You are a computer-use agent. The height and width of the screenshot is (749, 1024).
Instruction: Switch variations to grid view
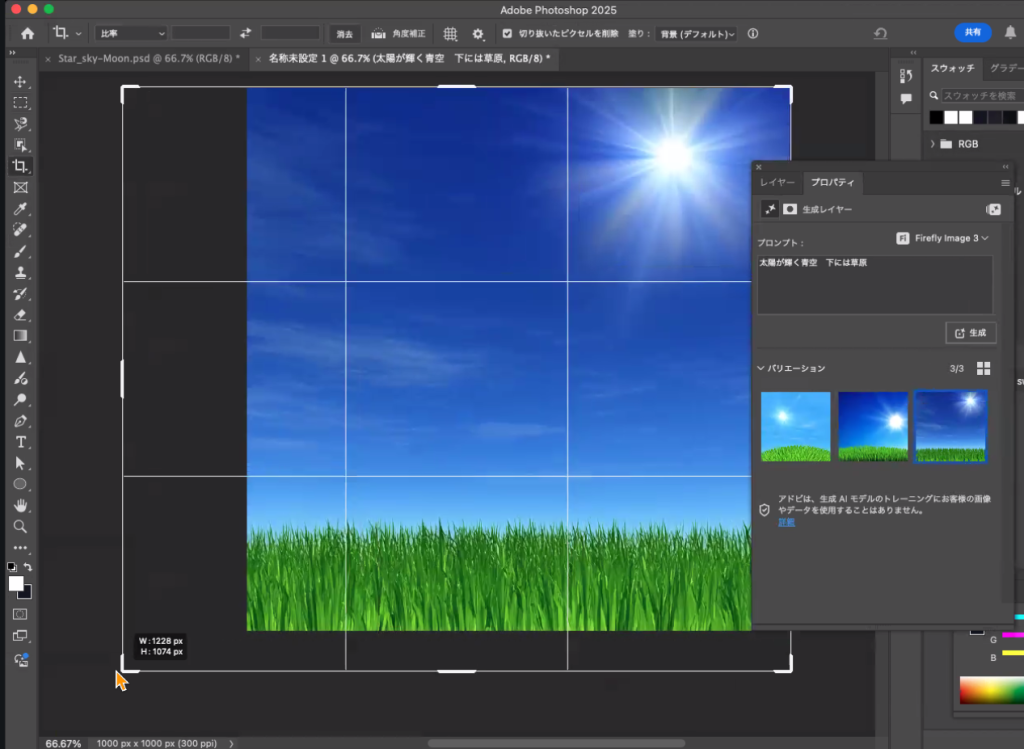click(983, 368)
